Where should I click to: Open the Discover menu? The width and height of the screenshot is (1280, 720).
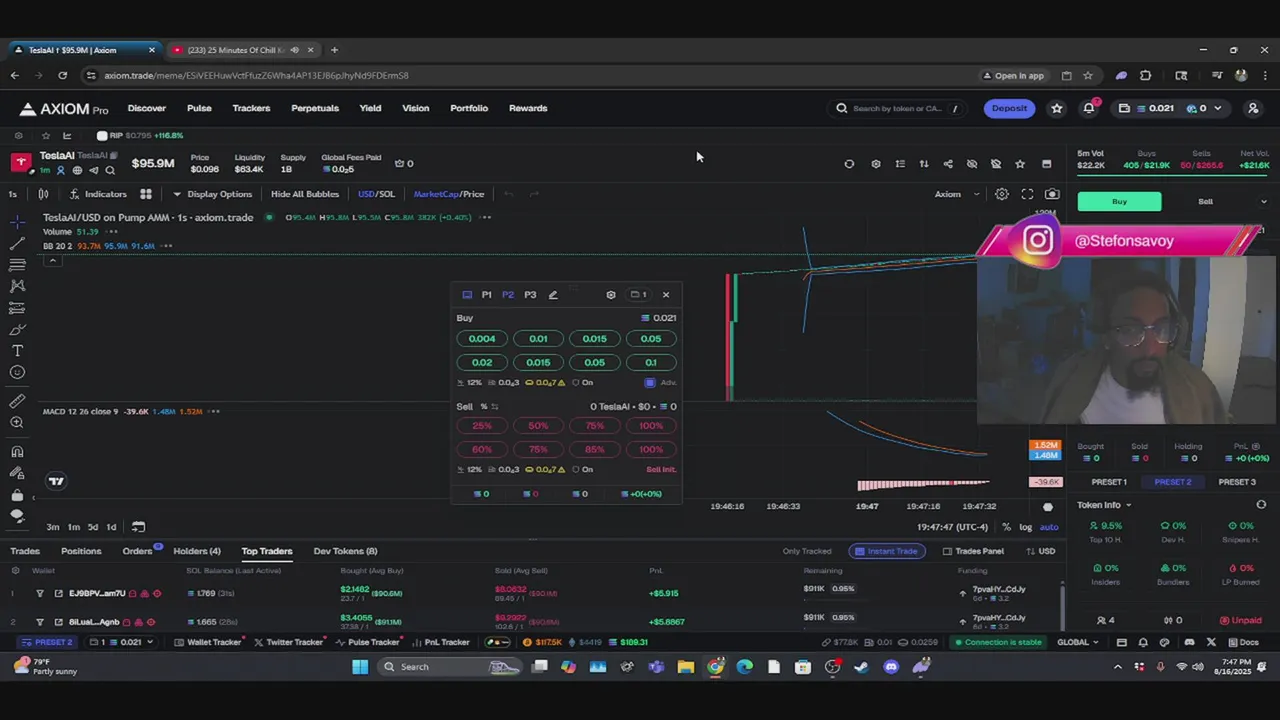pos(147,108)
